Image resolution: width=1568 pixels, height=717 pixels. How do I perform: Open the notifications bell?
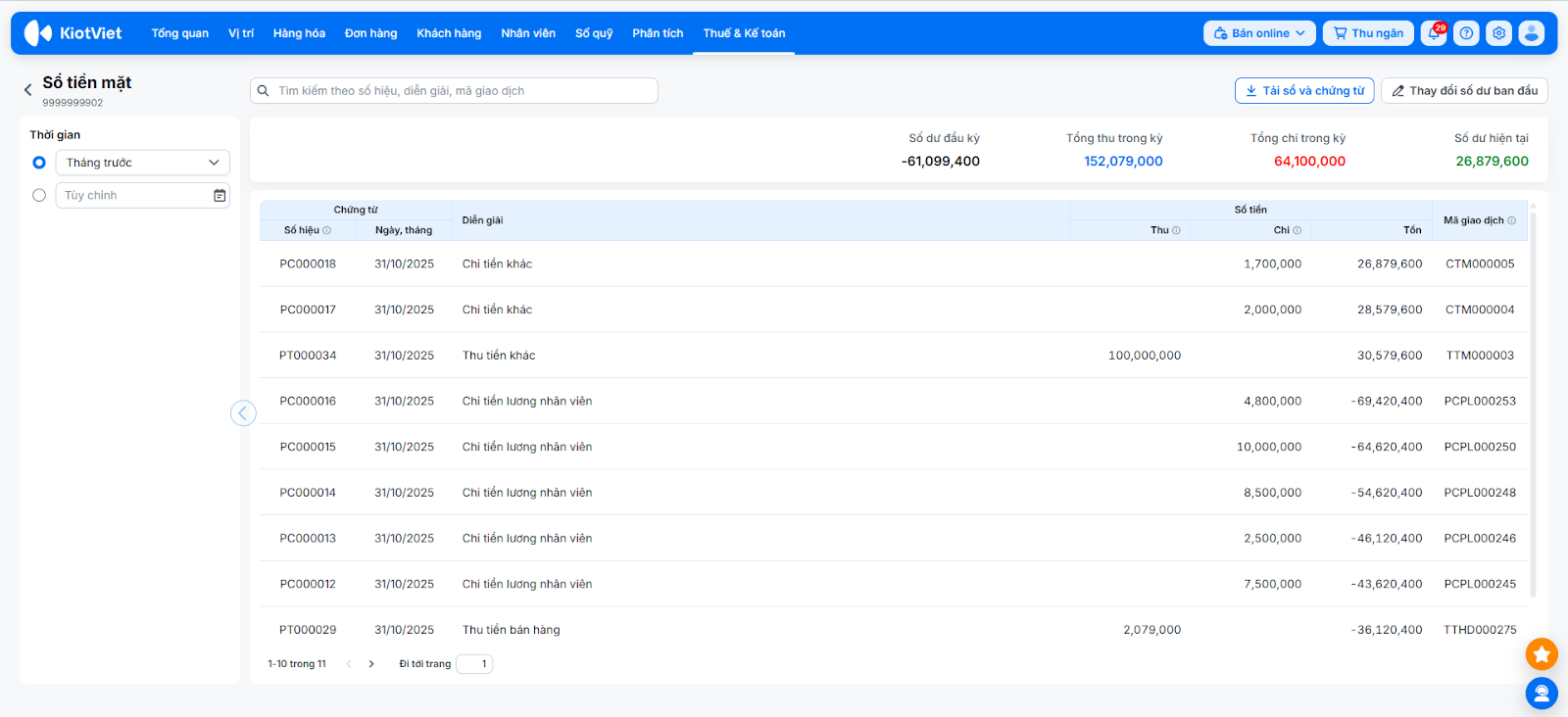tap(1434, 33)
